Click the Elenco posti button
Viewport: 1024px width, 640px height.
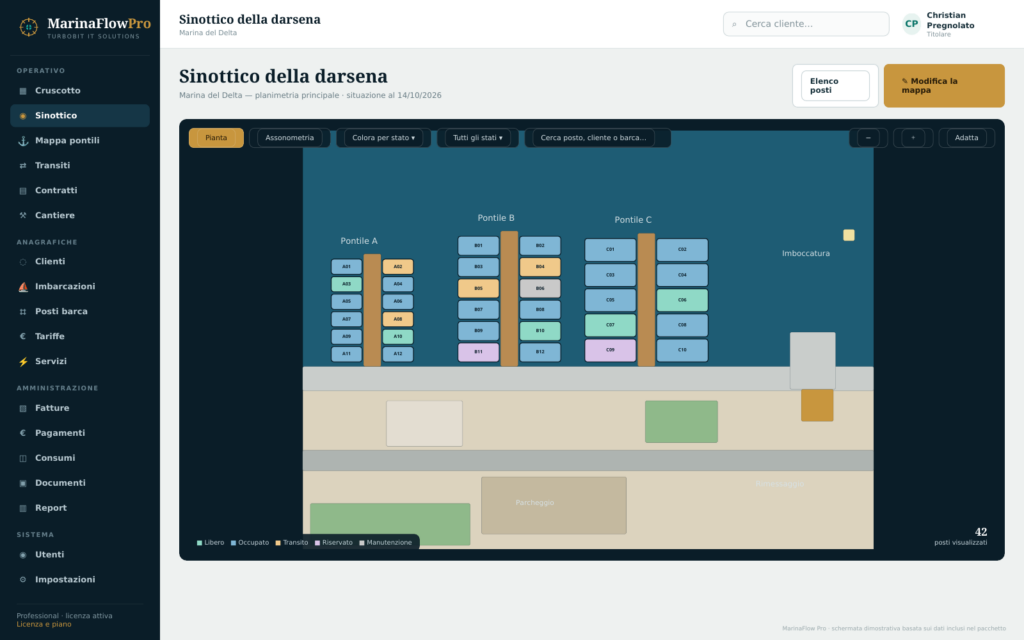click(835, 86)
